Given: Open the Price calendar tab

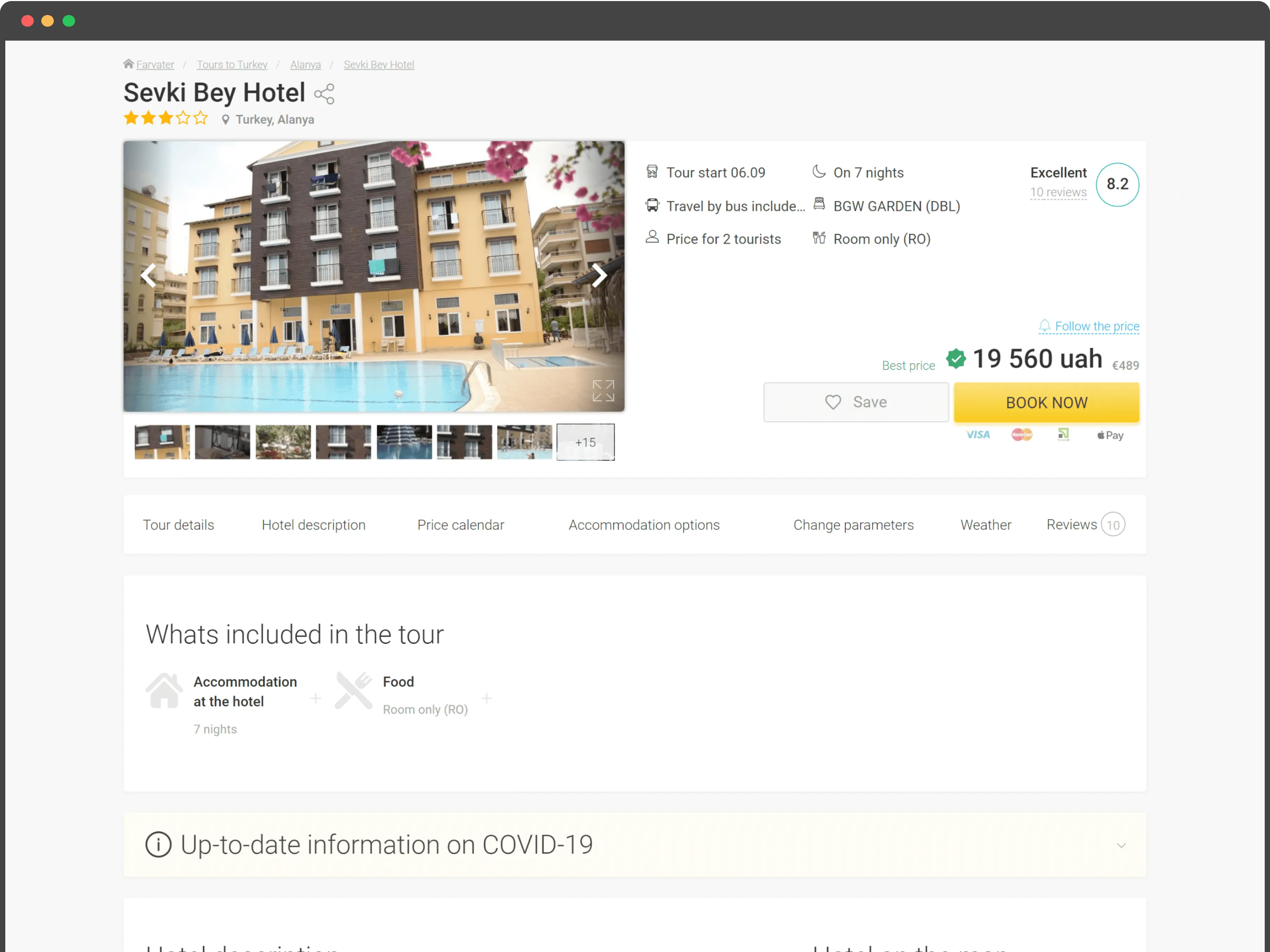Looking at the screenshot, I should tap(460, 525).
